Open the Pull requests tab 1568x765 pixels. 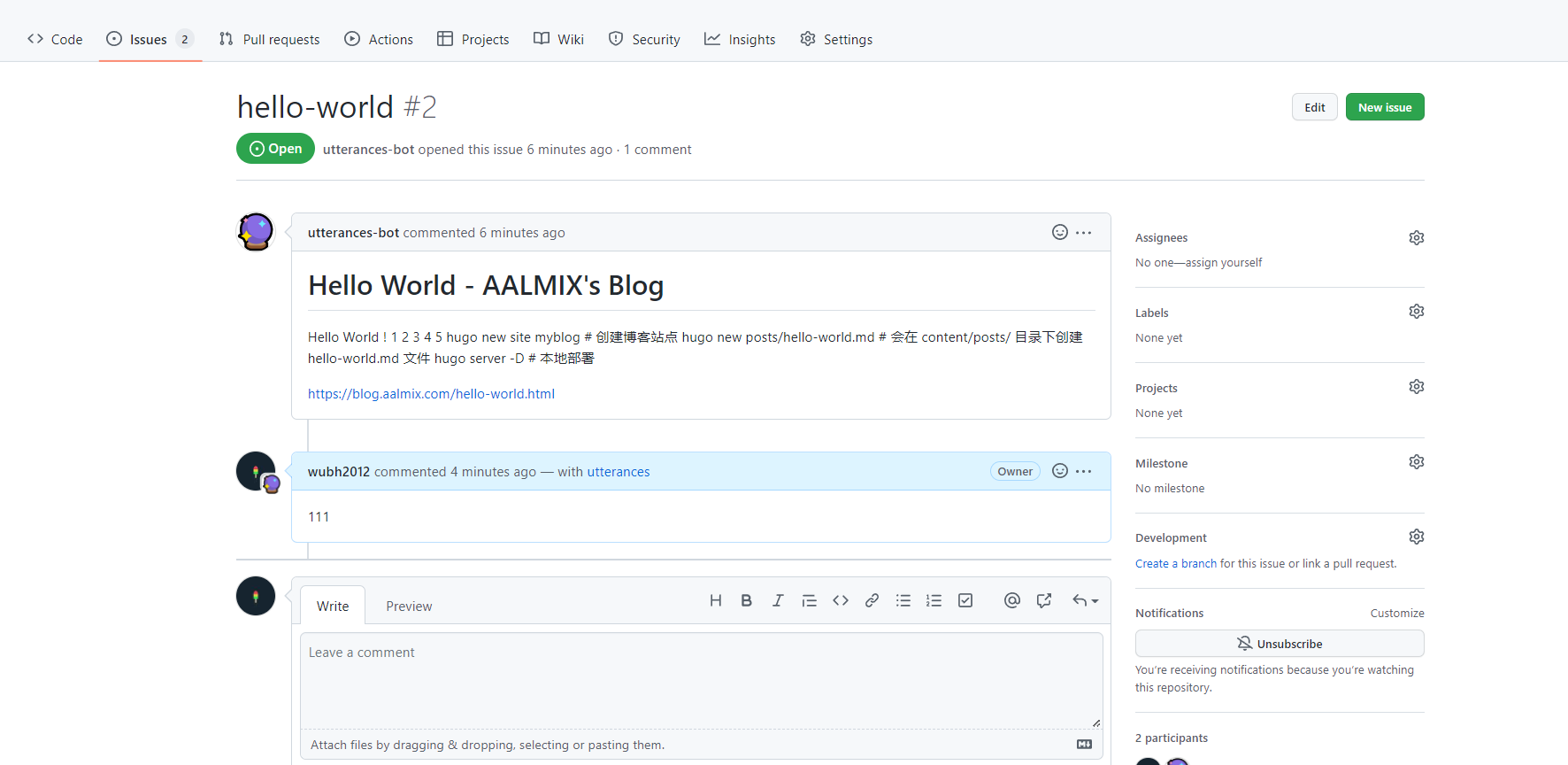pos(270,39)
